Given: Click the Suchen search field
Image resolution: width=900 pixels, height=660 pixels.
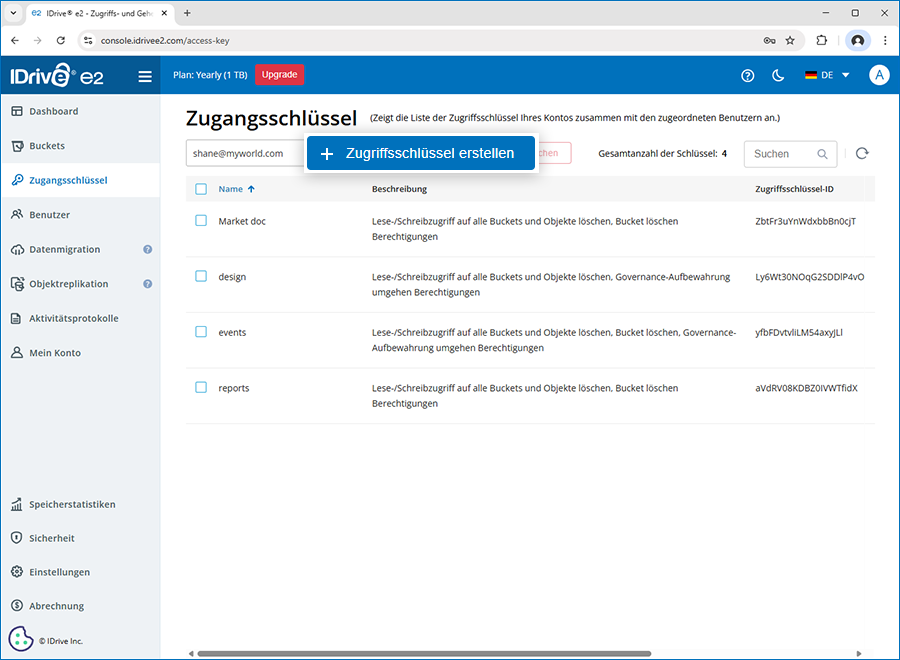Looking at the screenshot, I should point(784,154).
